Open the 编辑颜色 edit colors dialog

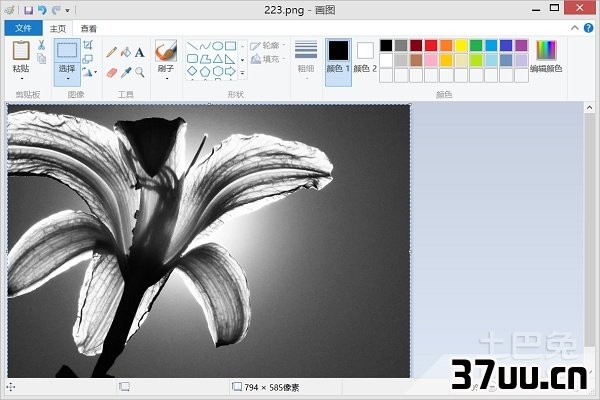coord(546,56)
